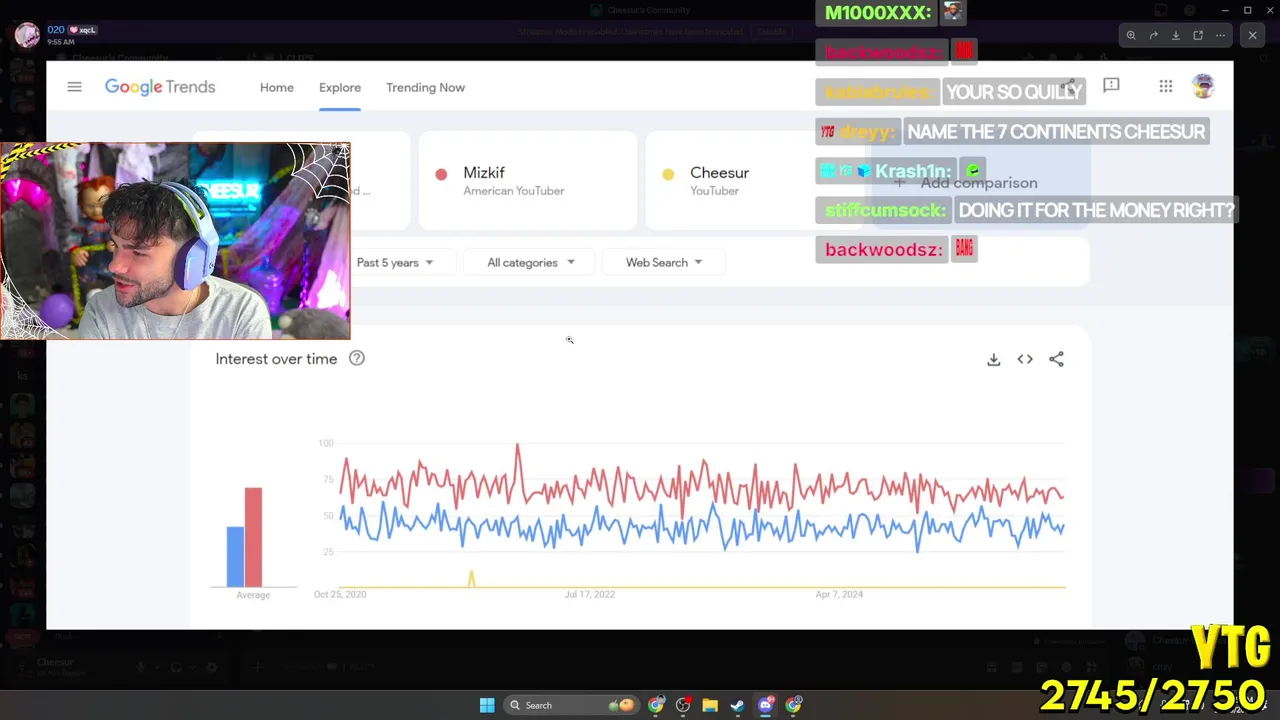Image resolution: width=1280 pixels, height=720 pixels.
Task: Click the blue average bar
Action: [235, 556]
